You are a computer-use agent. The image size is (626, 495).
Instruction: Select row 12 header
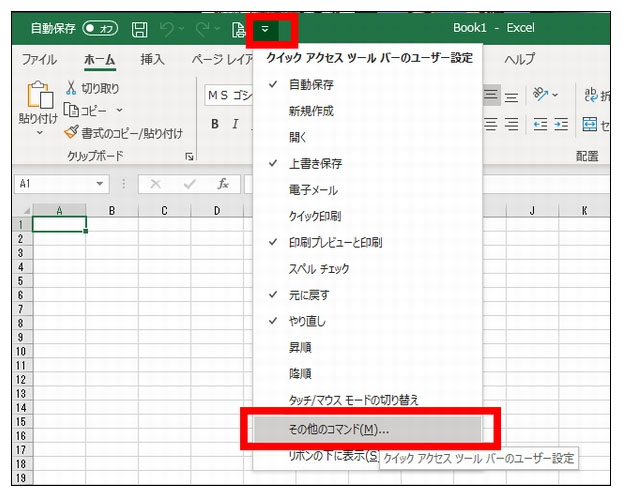coord(20,380)
